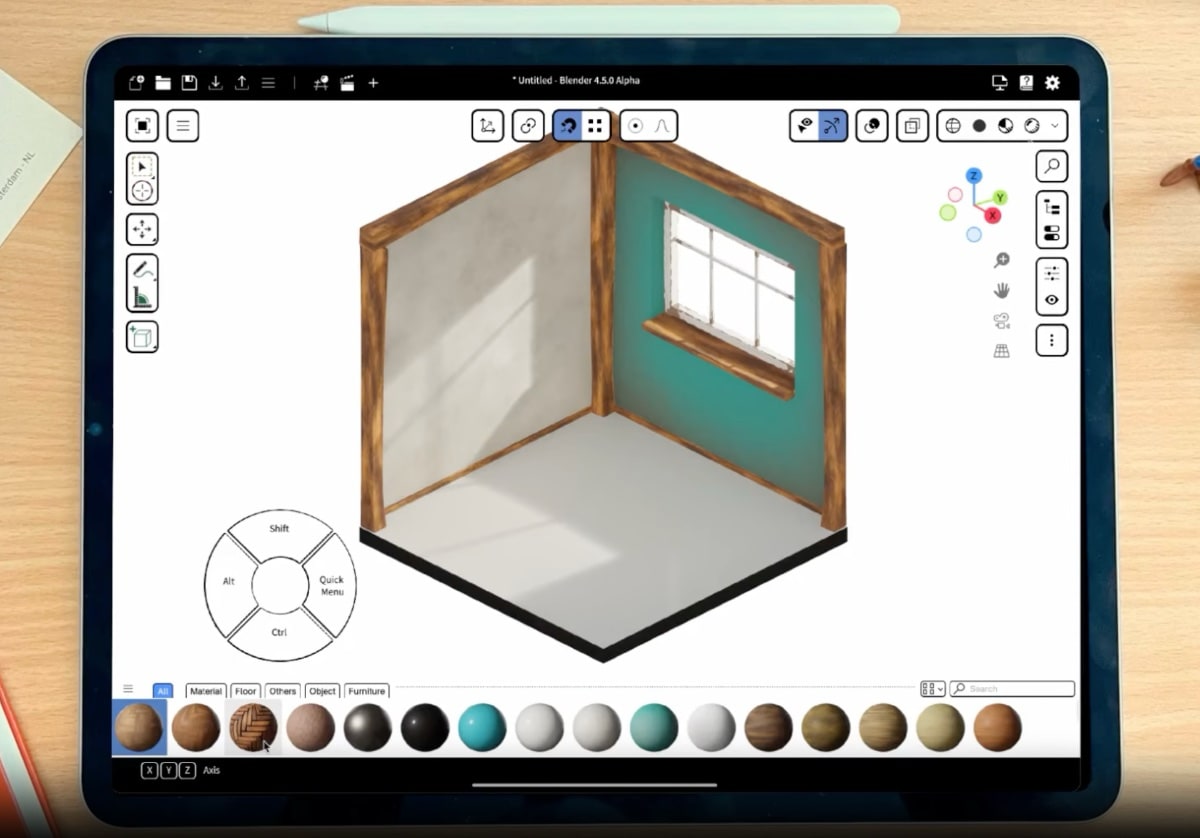
Task: Choose the Move tool in left toolbar
Action: click(x=142, y=229)
